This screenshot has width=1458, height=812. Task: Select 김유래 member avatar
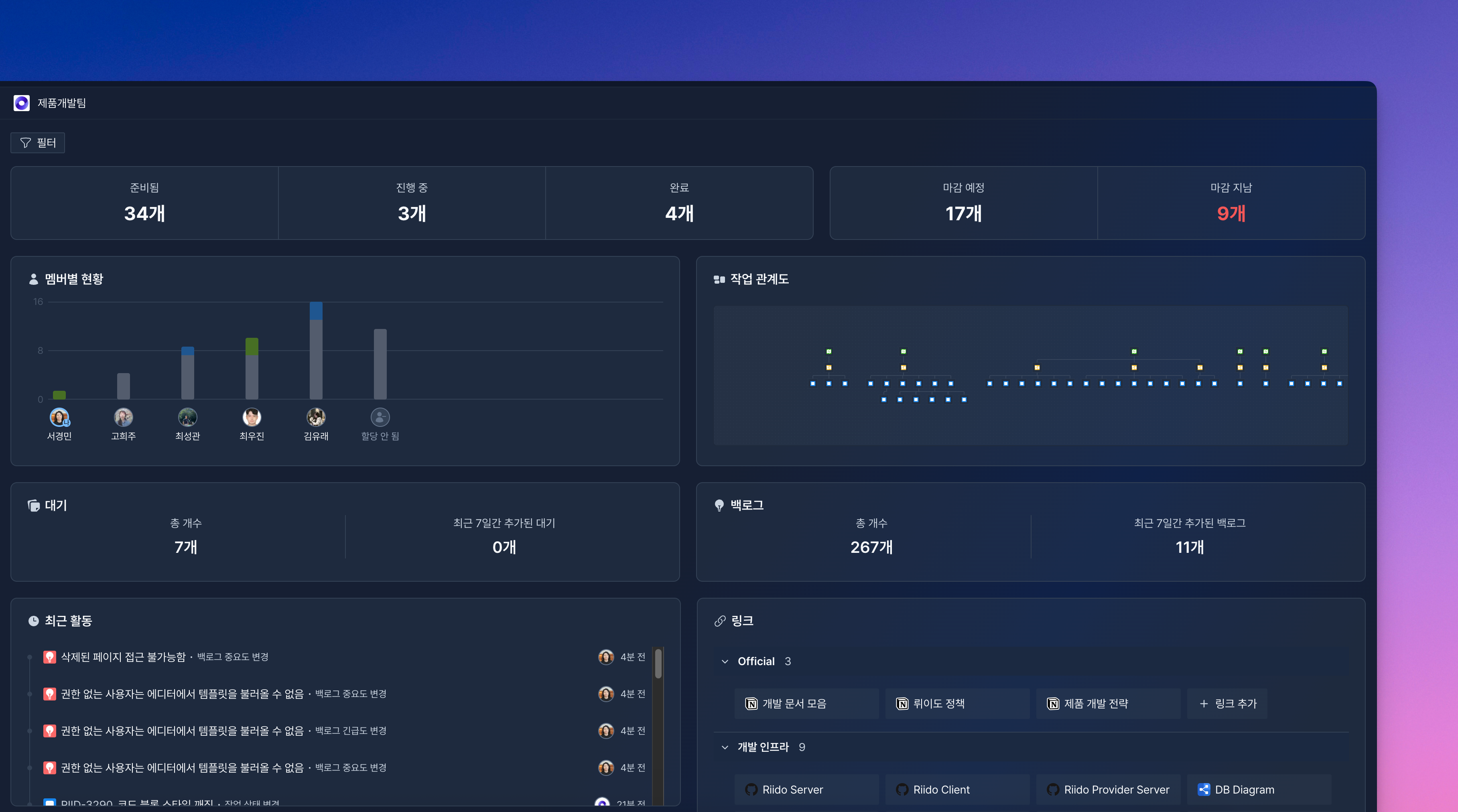(x=316, y=418)
